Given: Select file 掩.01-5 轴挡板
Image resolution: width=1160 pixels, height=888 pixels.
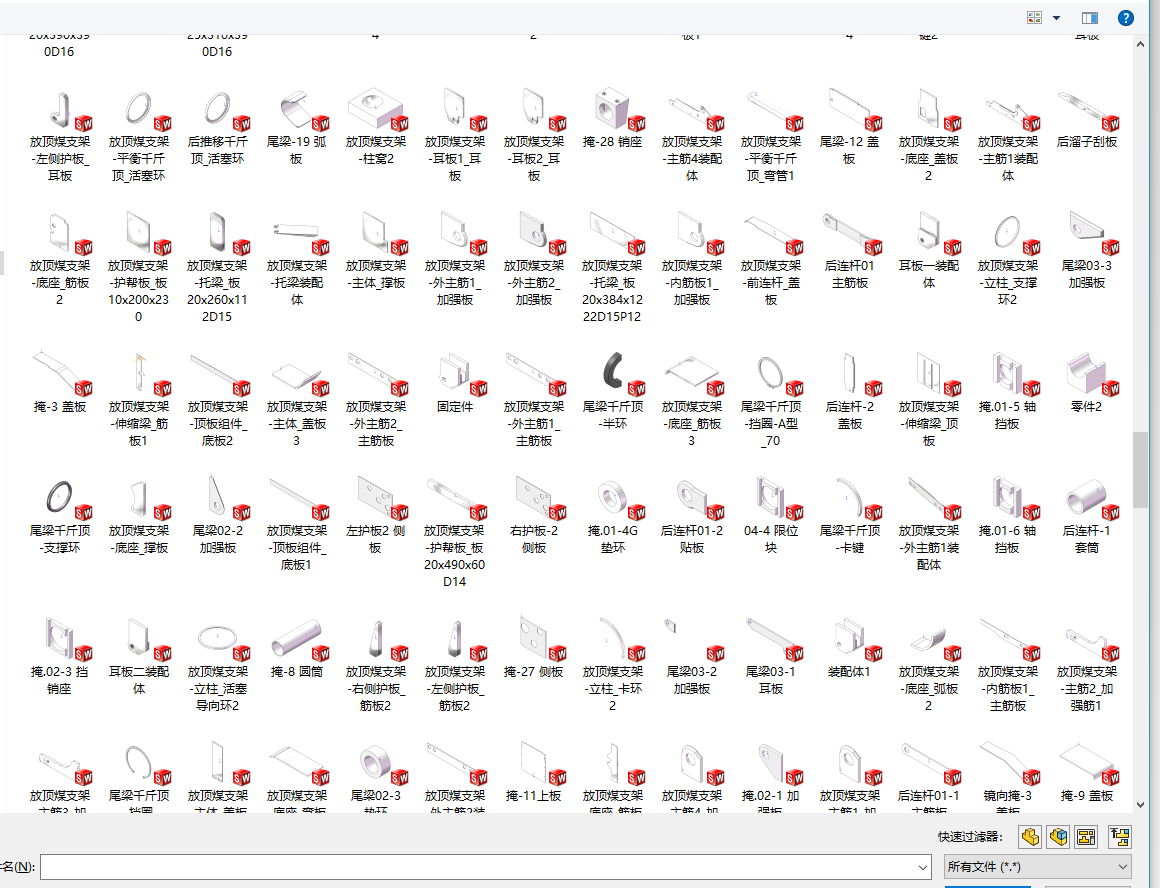Looking at the screenshot, I should point(1008,391).
